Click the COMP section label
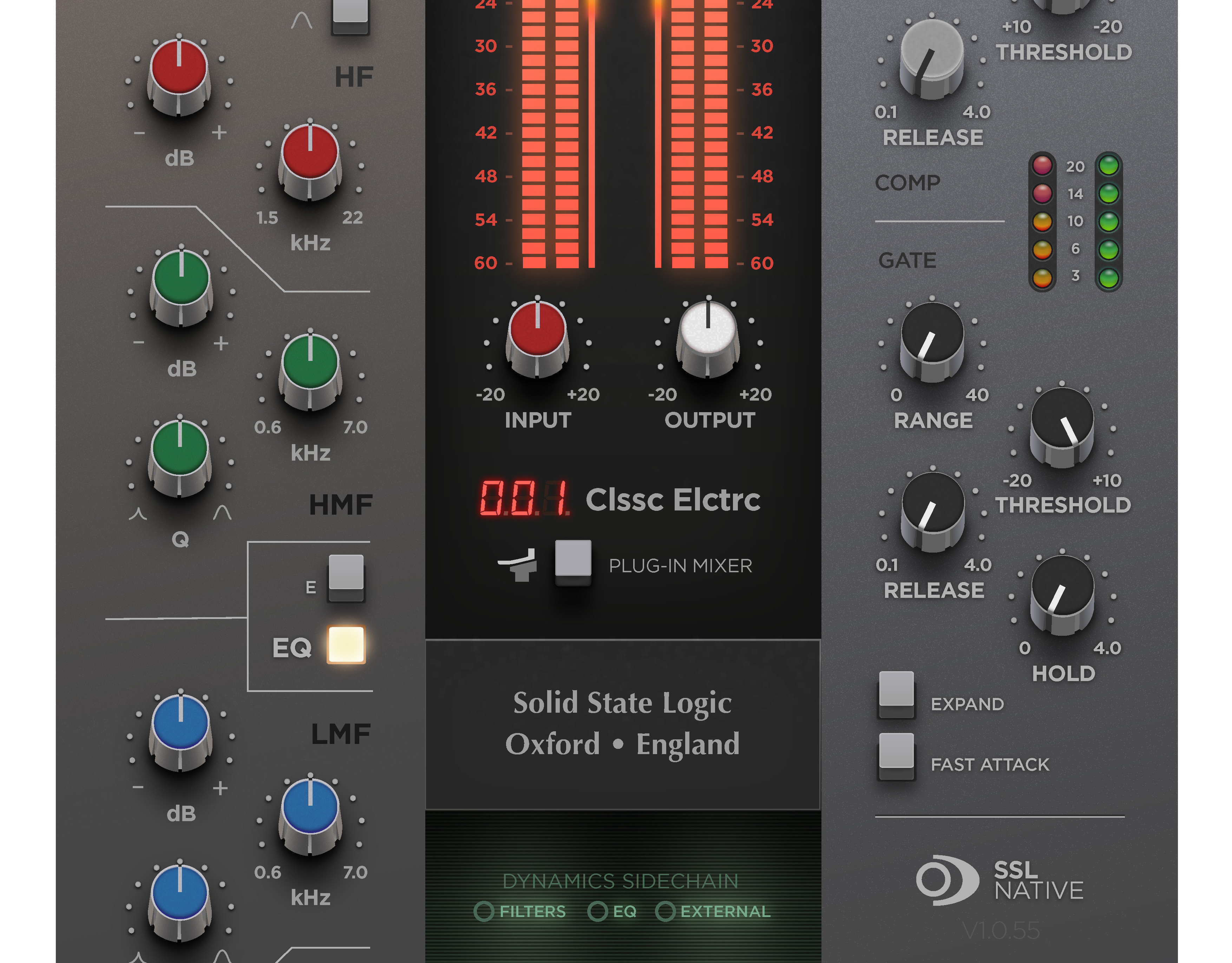The width and height of the screenshot is (1232, 963). [907, 183]
